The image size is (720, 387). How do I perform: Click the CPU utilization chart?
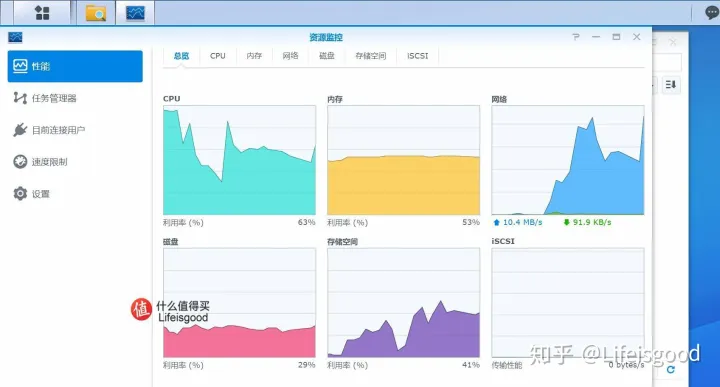[x=239, y=160]
